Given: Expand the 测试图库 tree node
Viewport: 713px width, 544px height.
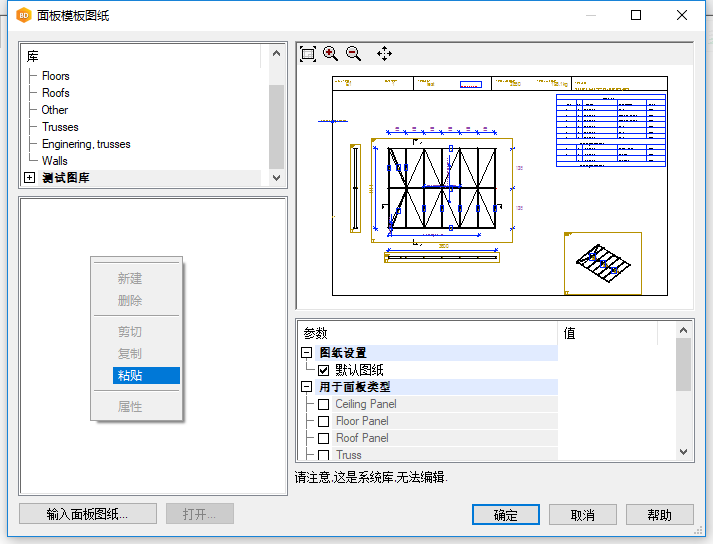Looking at the screenshot, I should [30, 177].
